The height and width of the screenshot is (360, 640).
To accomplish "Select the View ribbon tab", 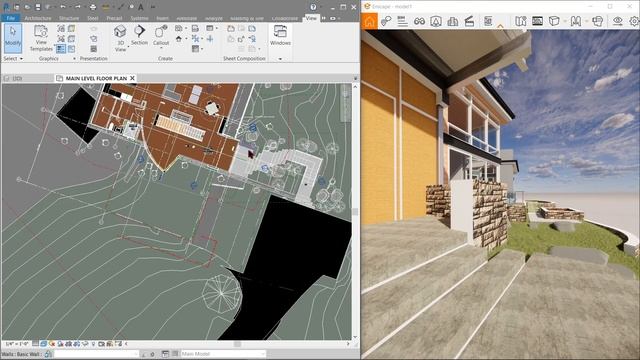I will tap(311, 18).
